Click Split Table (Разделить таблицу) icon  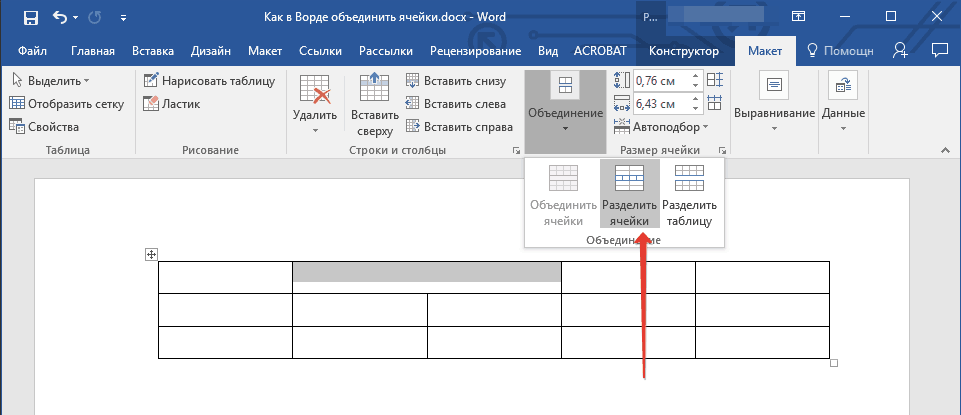[689, 194]
